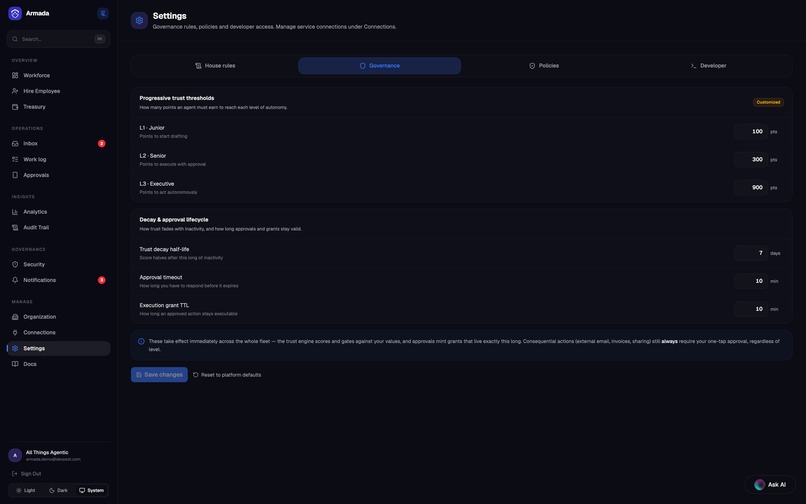Screen dimensions: 806x504
Task: Open the Audit Trail page
Action: click(59, 227)
